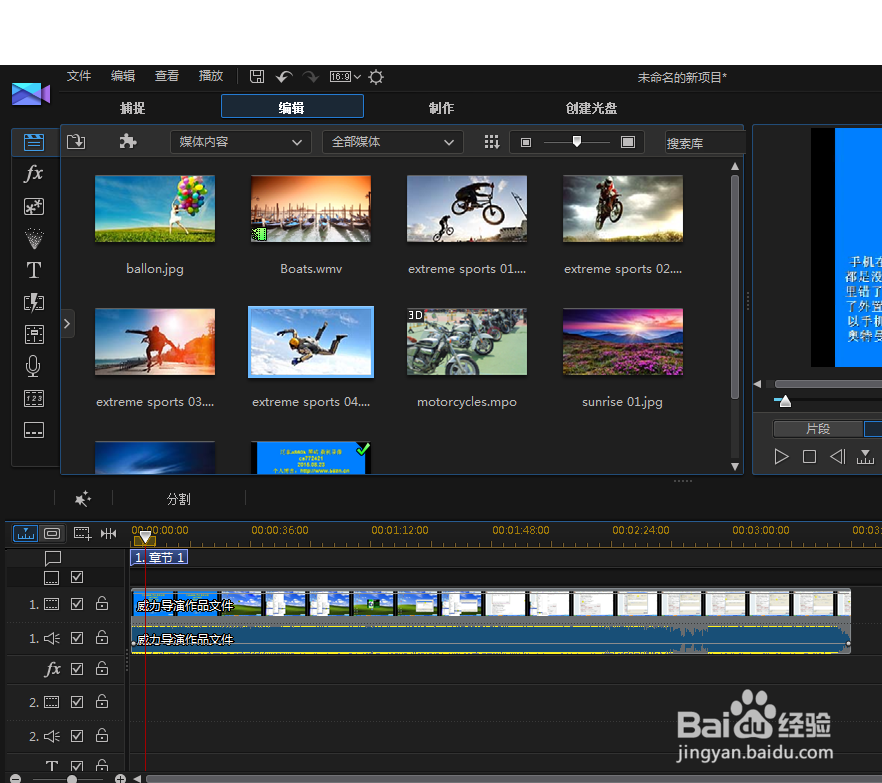Open the fx Effect Room
The image size is (882, 783).
click(34, 174)
